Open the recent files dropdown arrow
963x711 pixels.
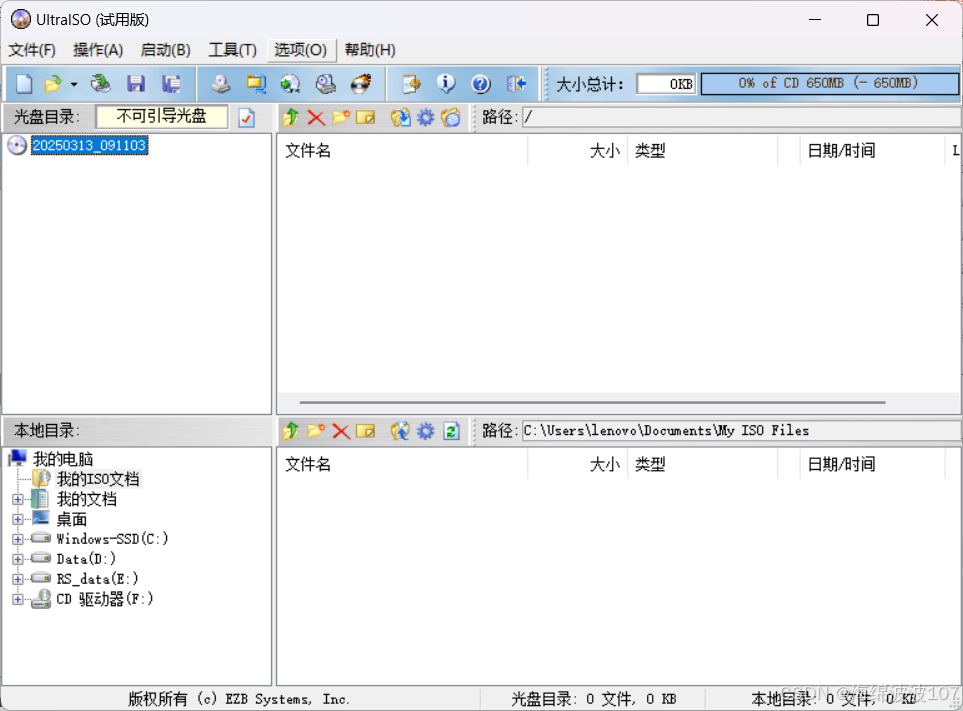coord(74,84)
